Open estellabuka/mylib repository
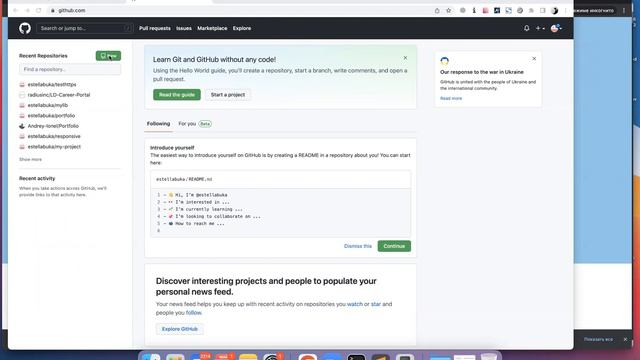 [x=48, y=105]
